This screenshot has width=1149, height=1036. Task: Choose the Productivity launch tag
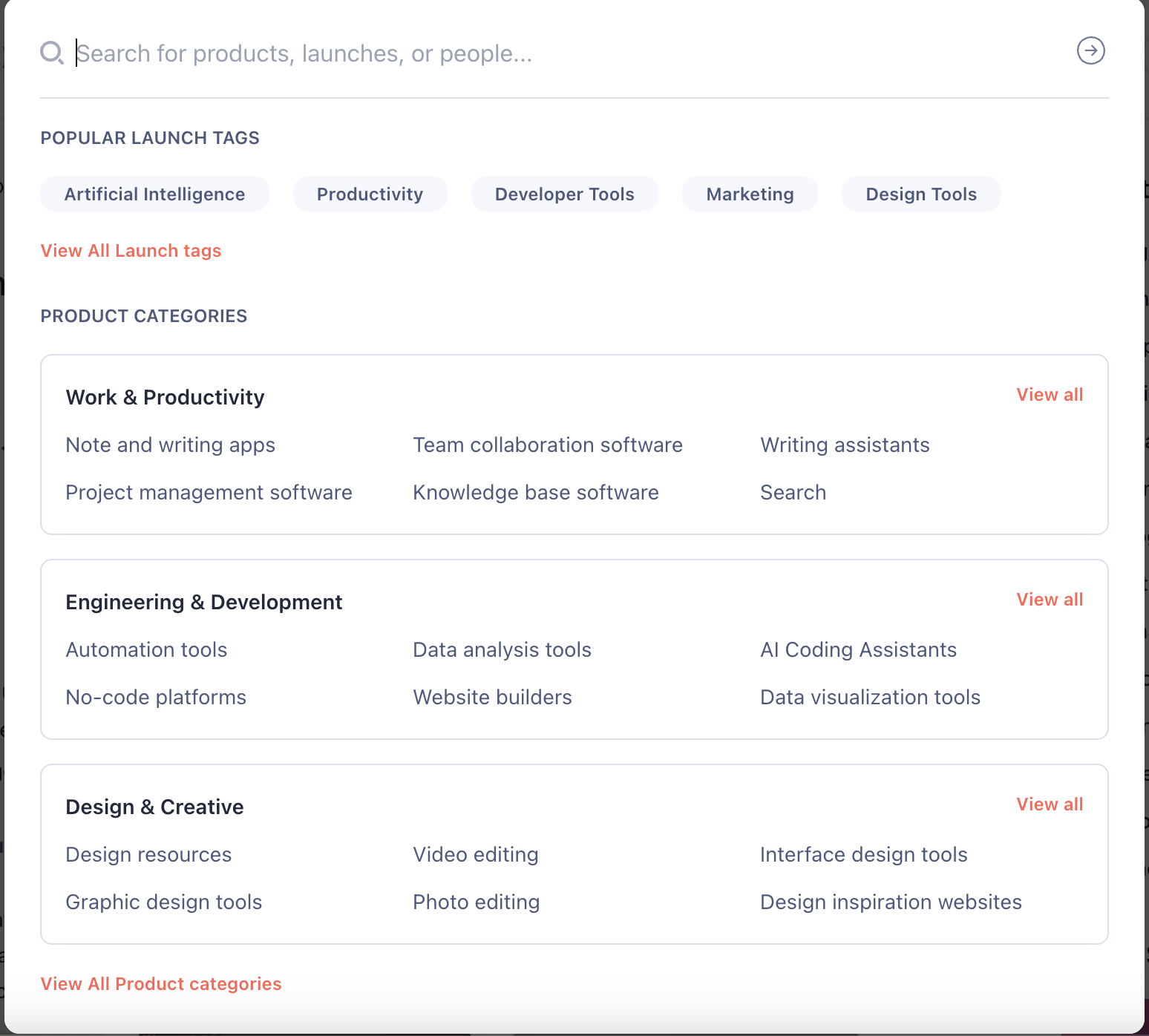click(370, 194)
